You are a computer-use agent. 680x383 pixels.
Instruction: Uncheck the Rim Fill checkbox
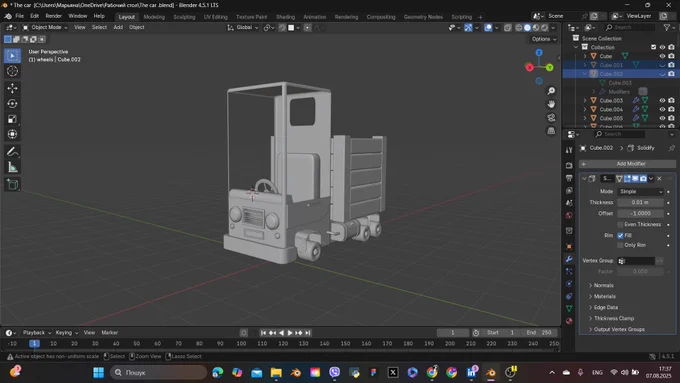pos(620,236)
